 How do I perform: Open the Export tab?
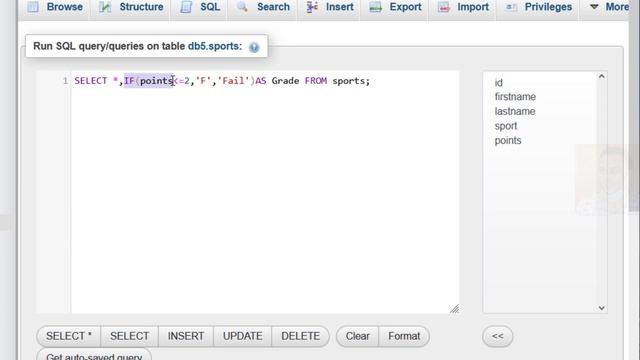click(x=395, y=7)
